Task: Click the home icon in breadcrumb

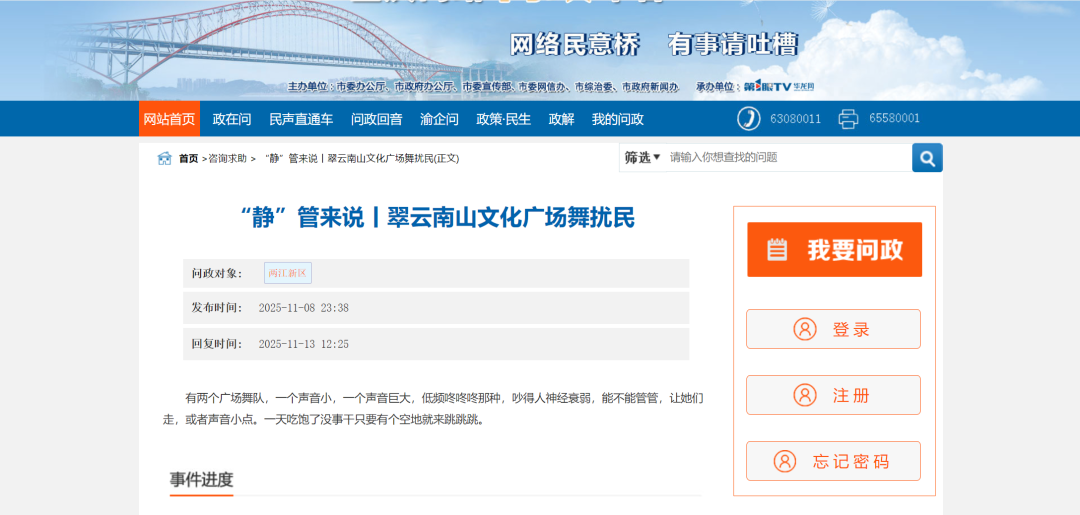Action: point(165,158)
